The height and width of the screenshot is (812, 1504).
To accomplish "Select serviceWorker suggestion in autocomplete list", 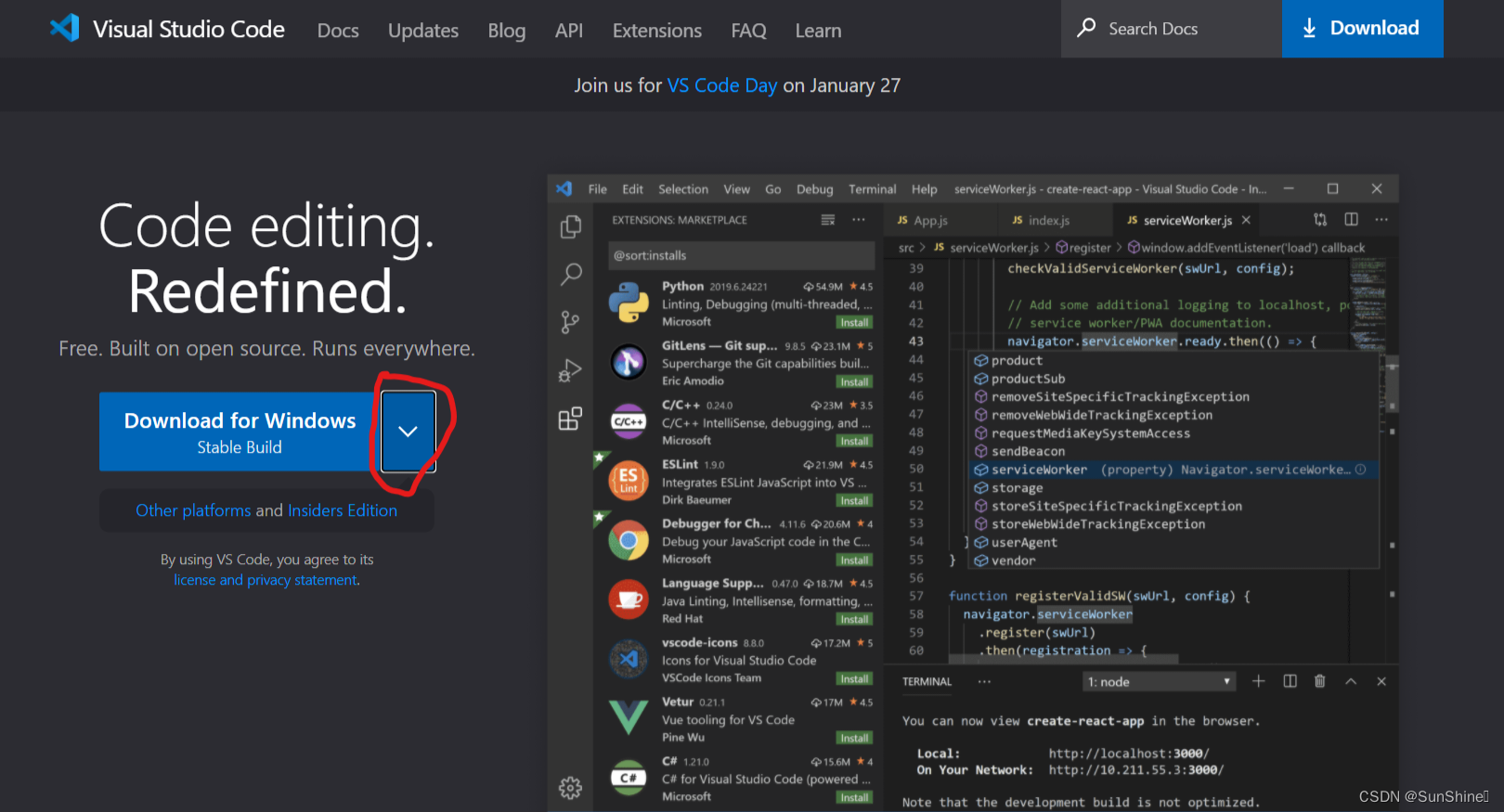I will 1173,470.
